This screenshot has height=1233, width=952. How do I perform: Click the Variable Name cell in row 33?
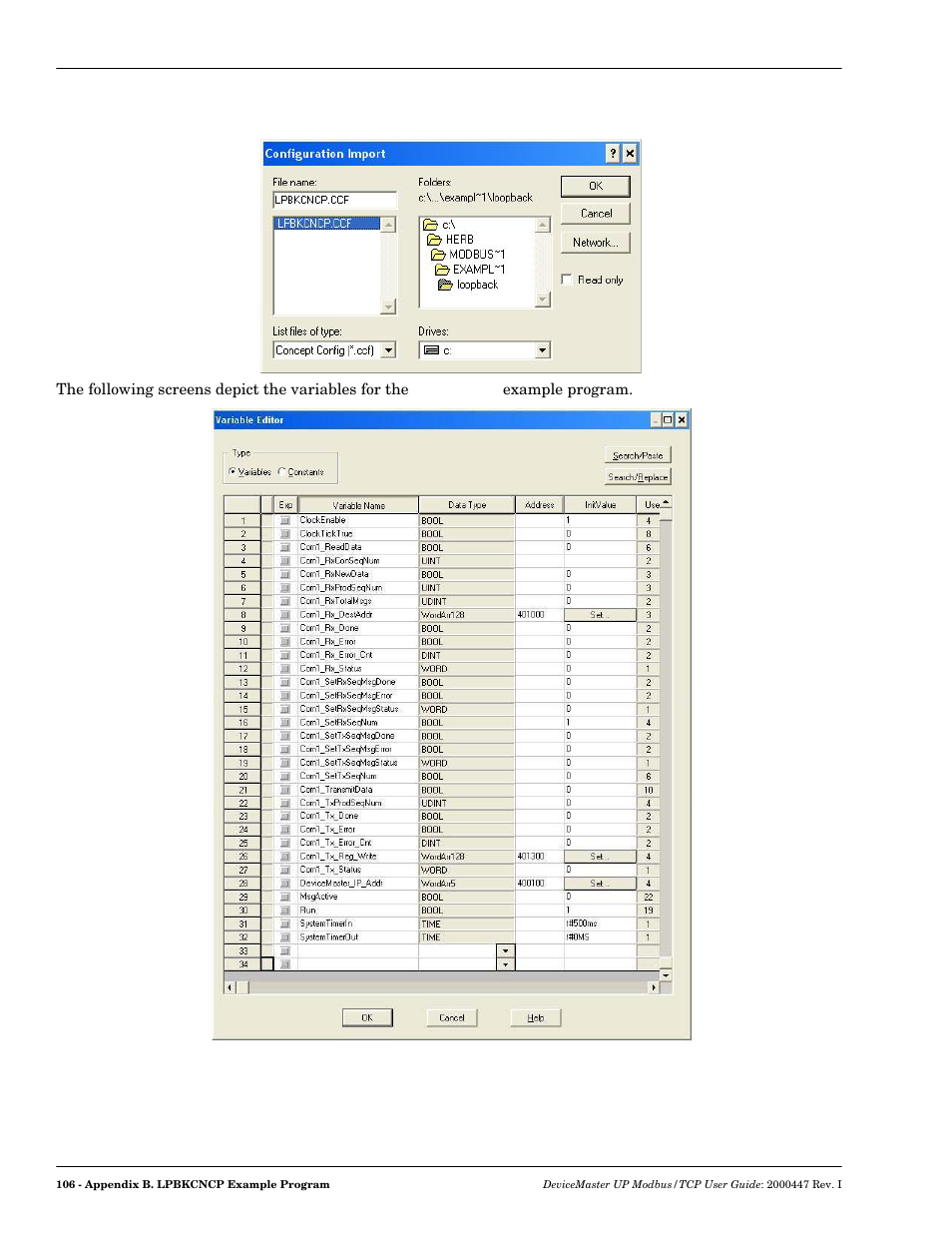click(x=358, y=950)
